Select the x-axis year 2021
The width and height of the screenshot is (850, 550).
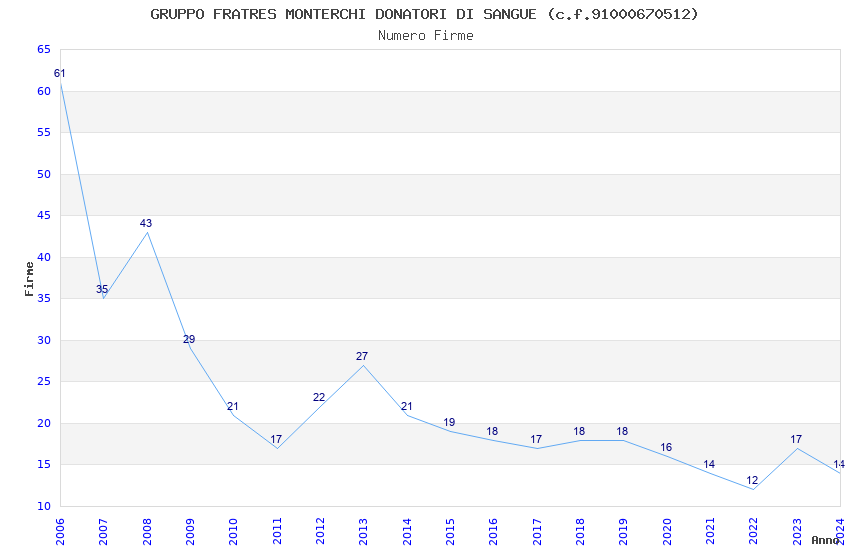tap(710, 532)
